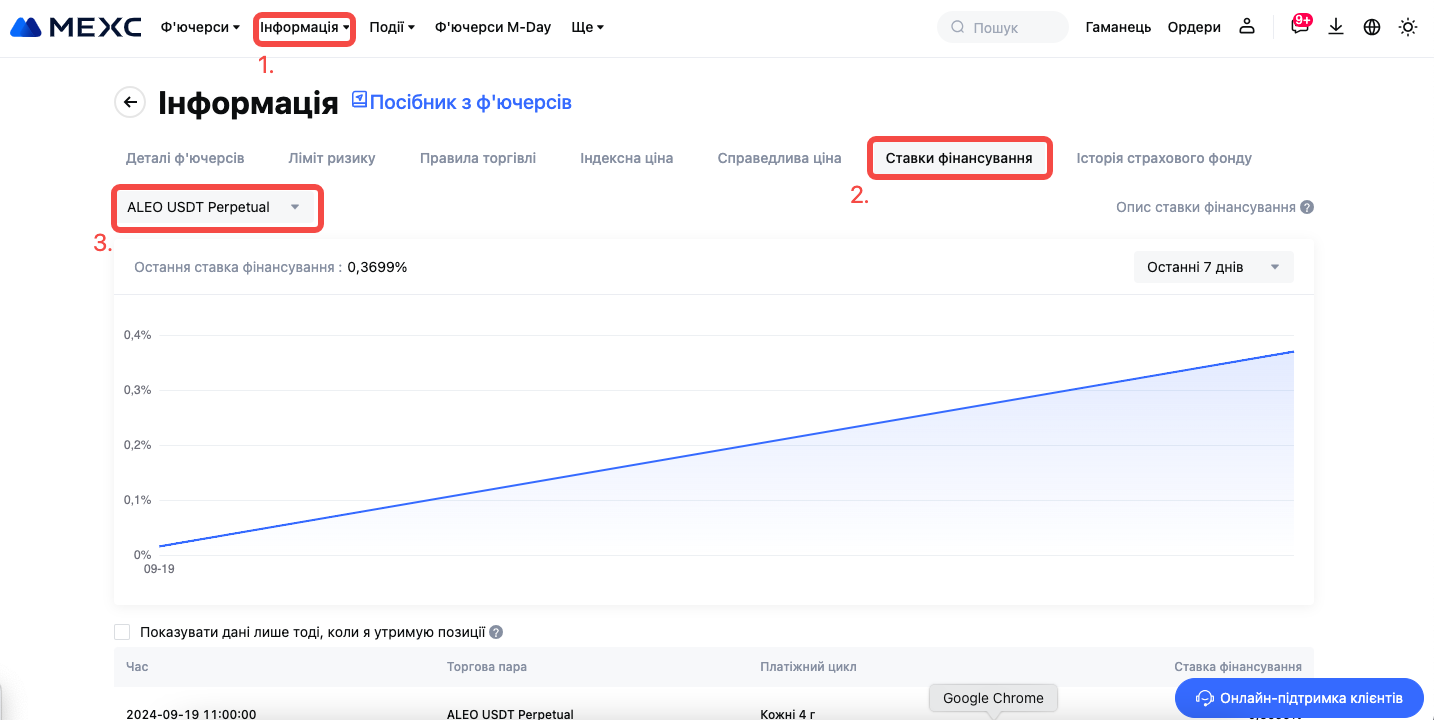Open the Останні 7 днів period dropdown
Screen dimensions: 1434x720
(1213, 267)
